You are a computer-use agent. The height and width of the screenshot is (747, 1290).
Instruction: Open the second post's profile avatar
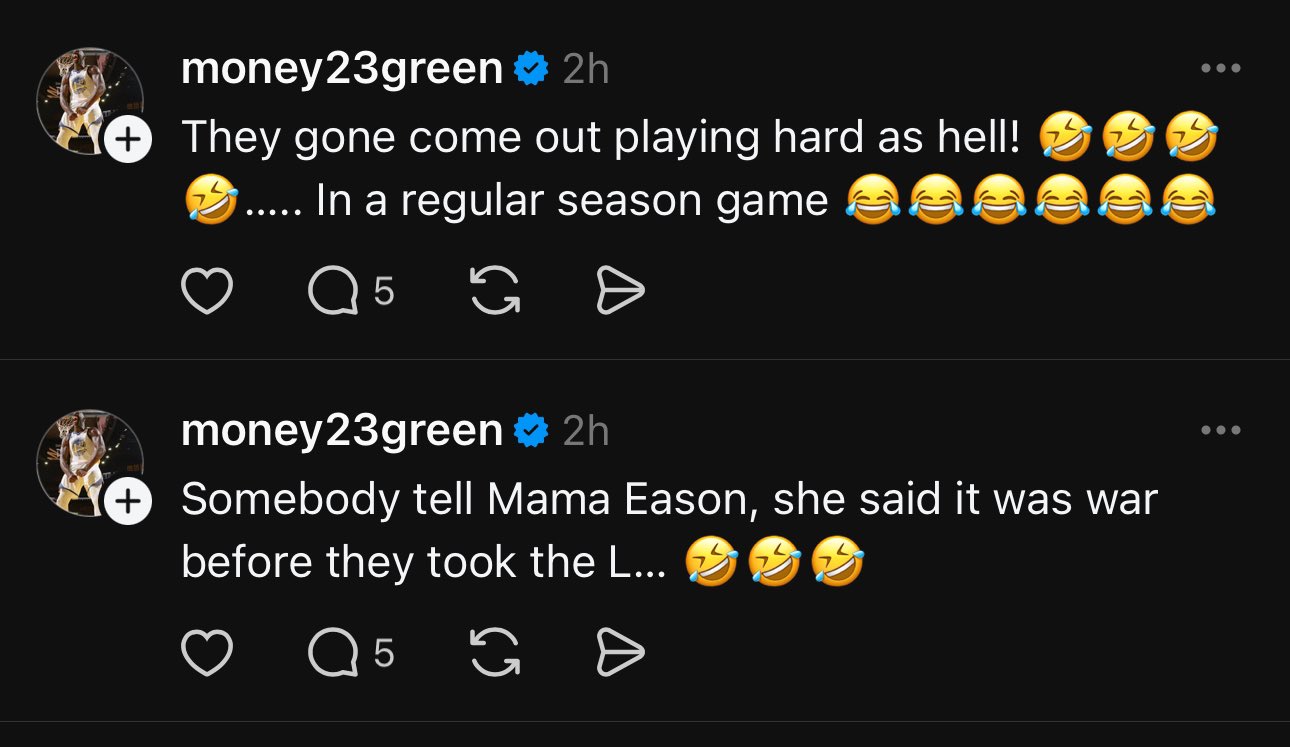(89, 462)
